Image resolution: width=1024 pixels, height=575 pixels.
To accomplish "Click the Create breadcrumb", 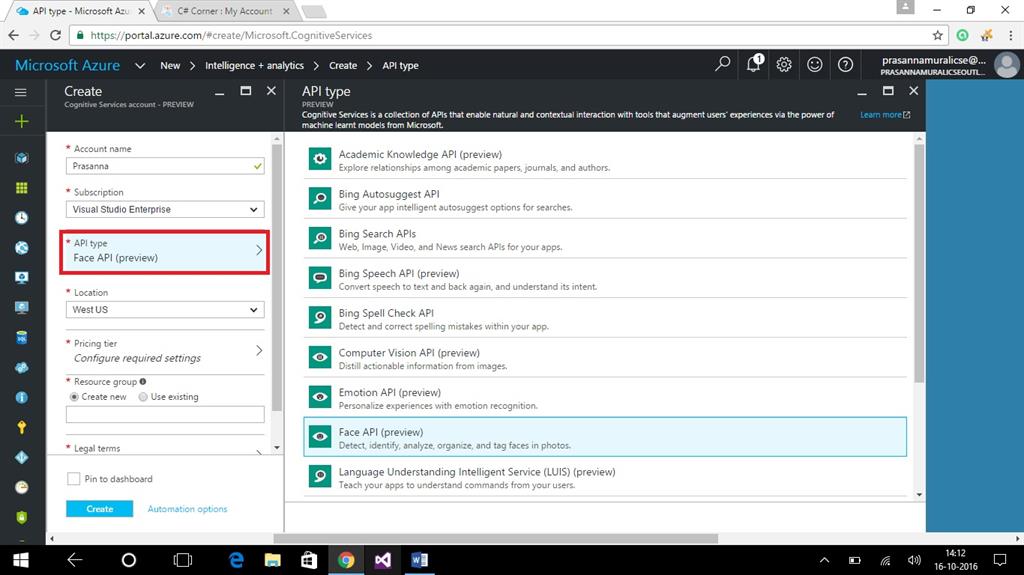I will [343, 65].
